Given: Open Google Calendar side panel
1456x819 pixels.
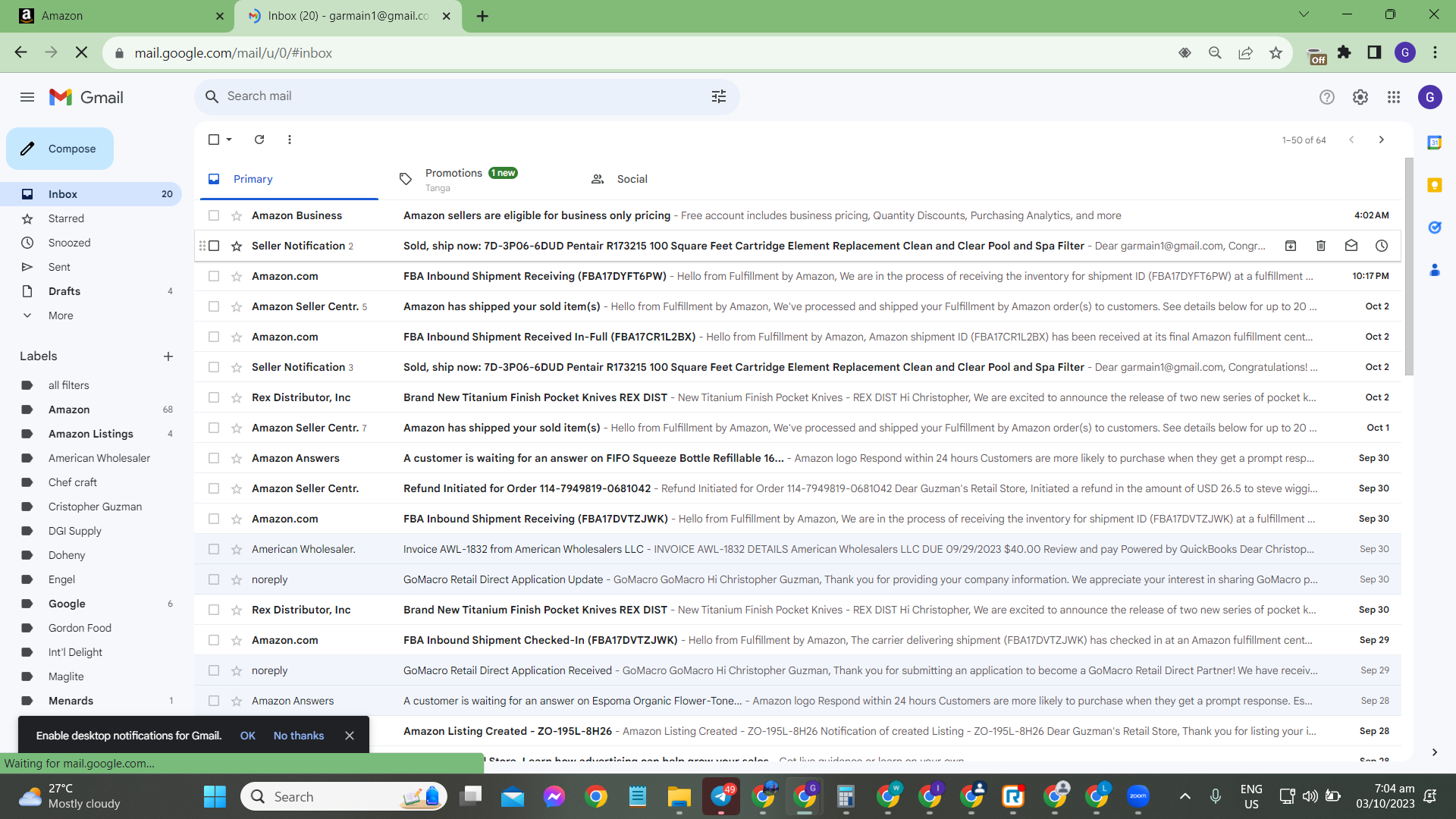Looking at the screenshot, I should (x=1435, y=143).
